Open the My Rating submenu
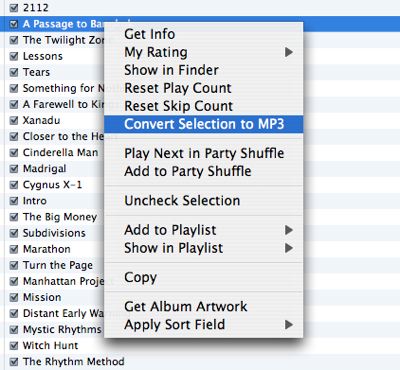 [x=204, y=52]
